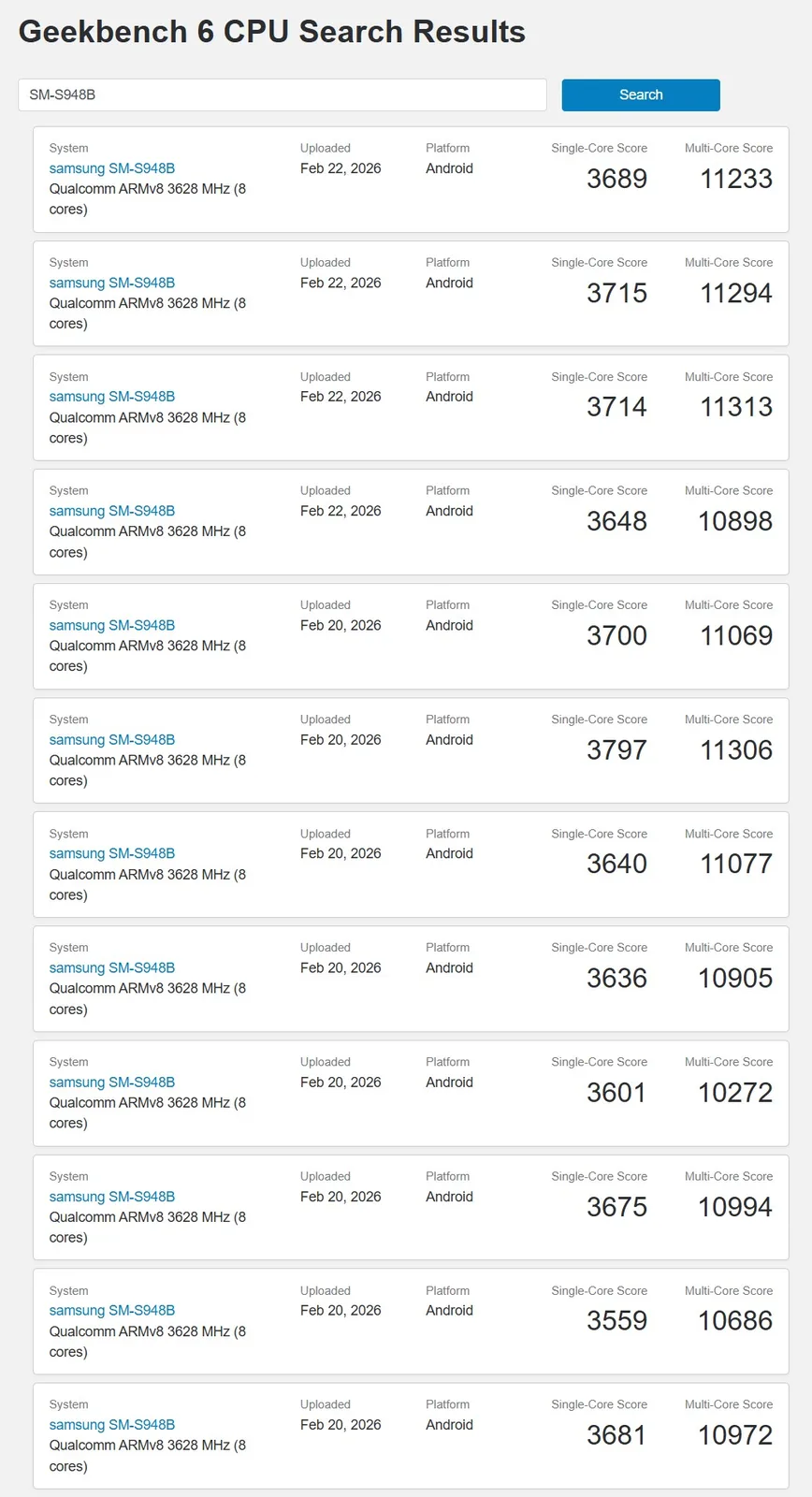Open the samsung link scoring 3797 single-core
Image resolution: width=812 pixels, height=1497 pixels.
coord(112,739)
